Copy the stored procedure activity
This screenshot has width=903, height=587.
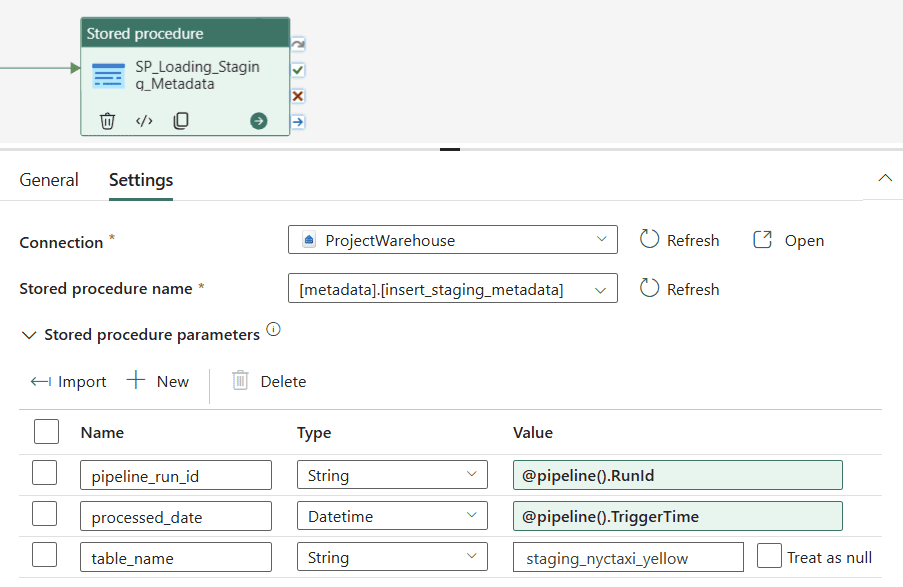[x=181, y=120]
